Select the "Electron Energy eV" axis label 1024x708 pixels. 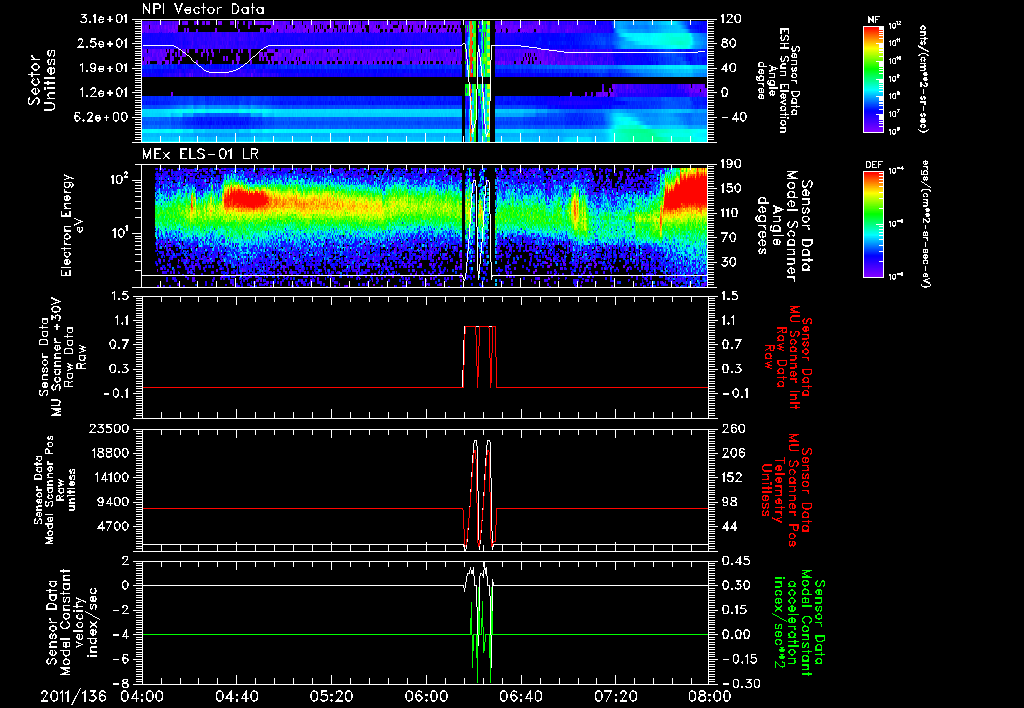pyautogui.click(x=72, y=225)
